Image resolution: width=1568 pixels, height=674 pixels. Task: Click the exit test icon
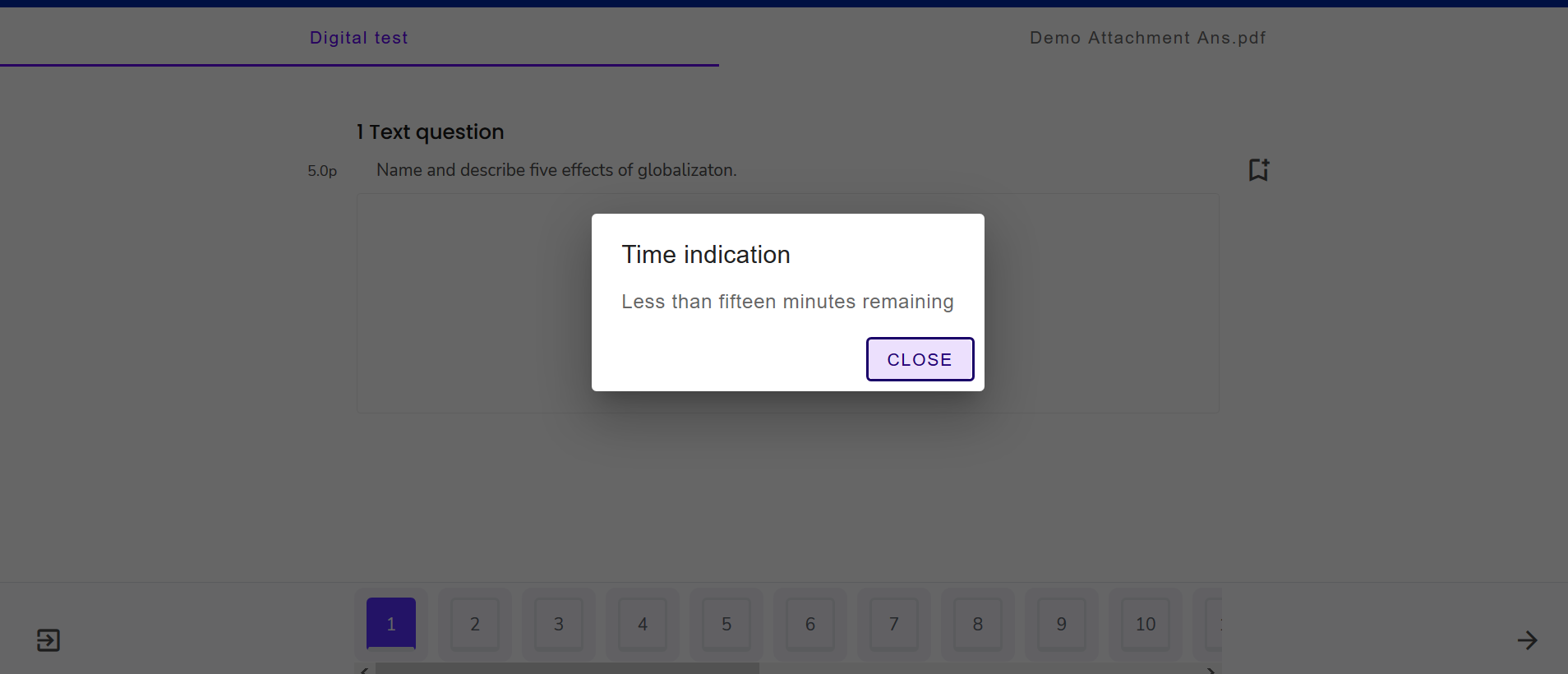48,640
